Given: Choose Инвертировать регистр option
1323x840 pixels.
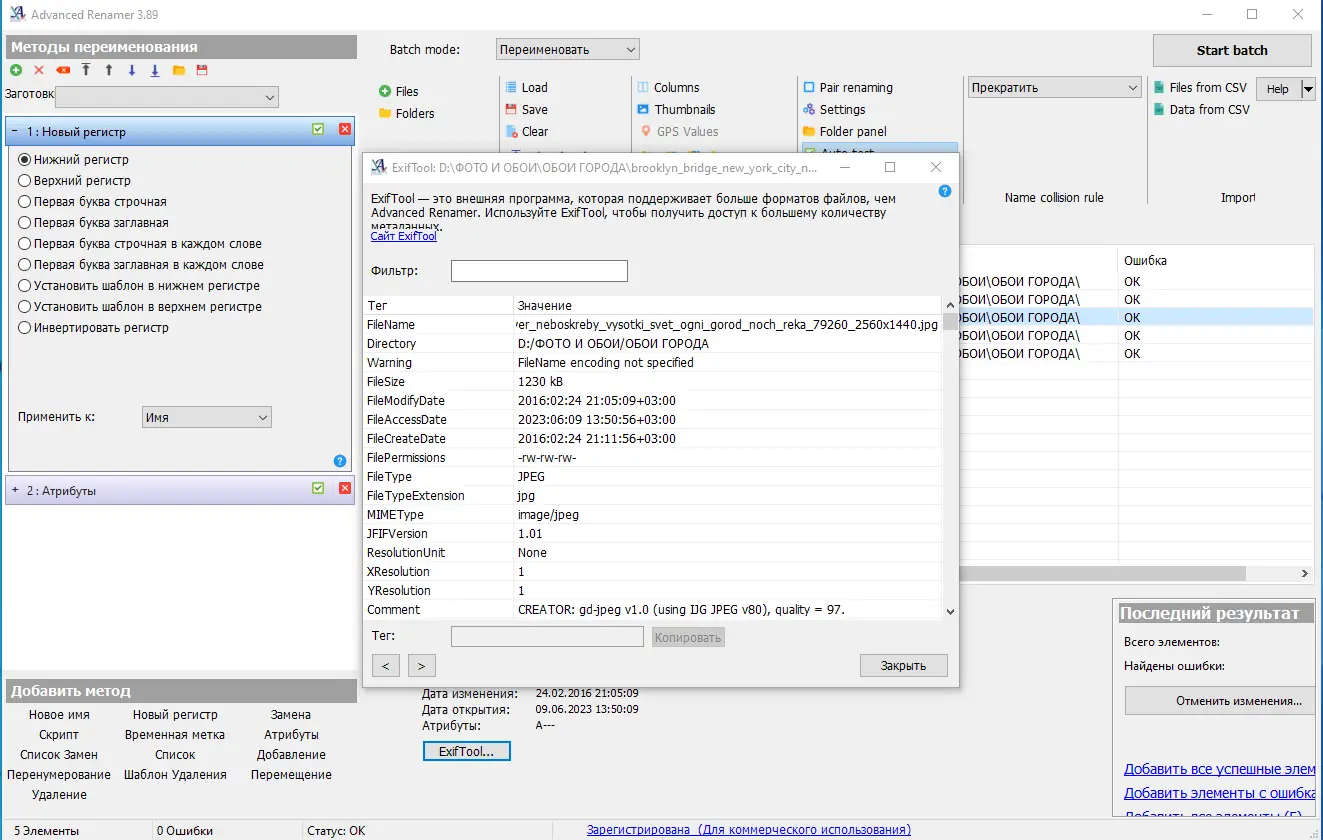Looking at the screenshot, I should [22, 327].
